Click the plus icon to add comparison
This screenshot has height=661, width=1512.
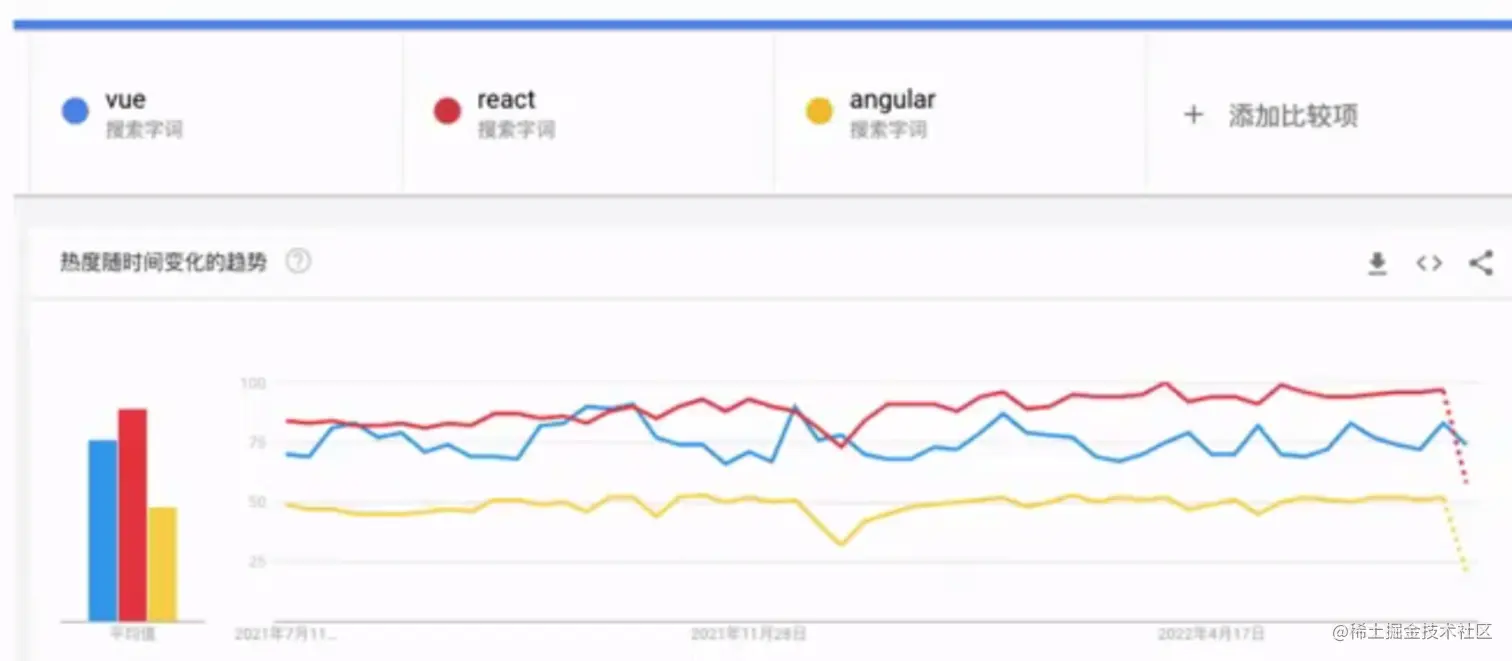(x=1193, y=114)
